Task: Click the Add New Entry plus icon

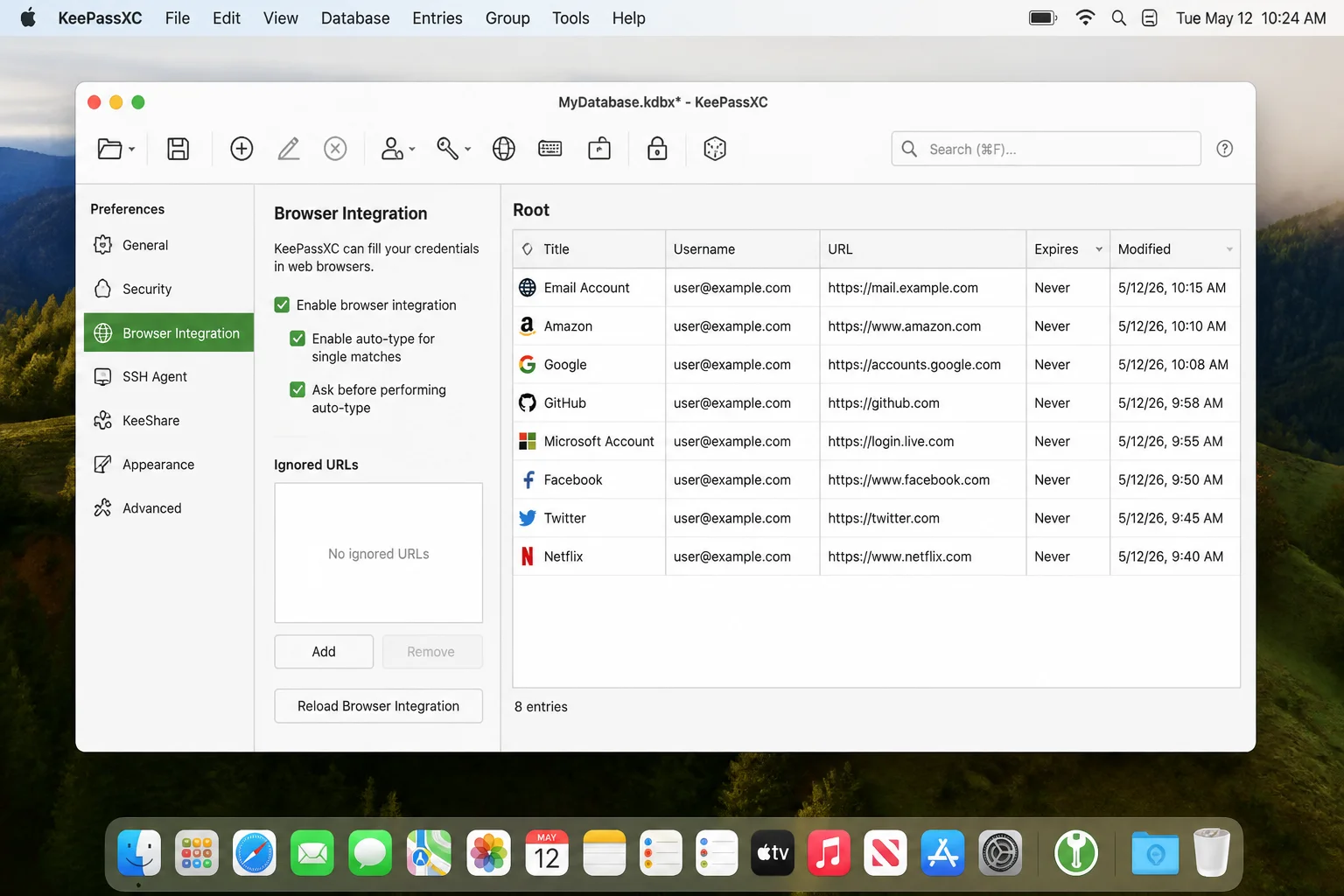Action: (x=241, y=149)
